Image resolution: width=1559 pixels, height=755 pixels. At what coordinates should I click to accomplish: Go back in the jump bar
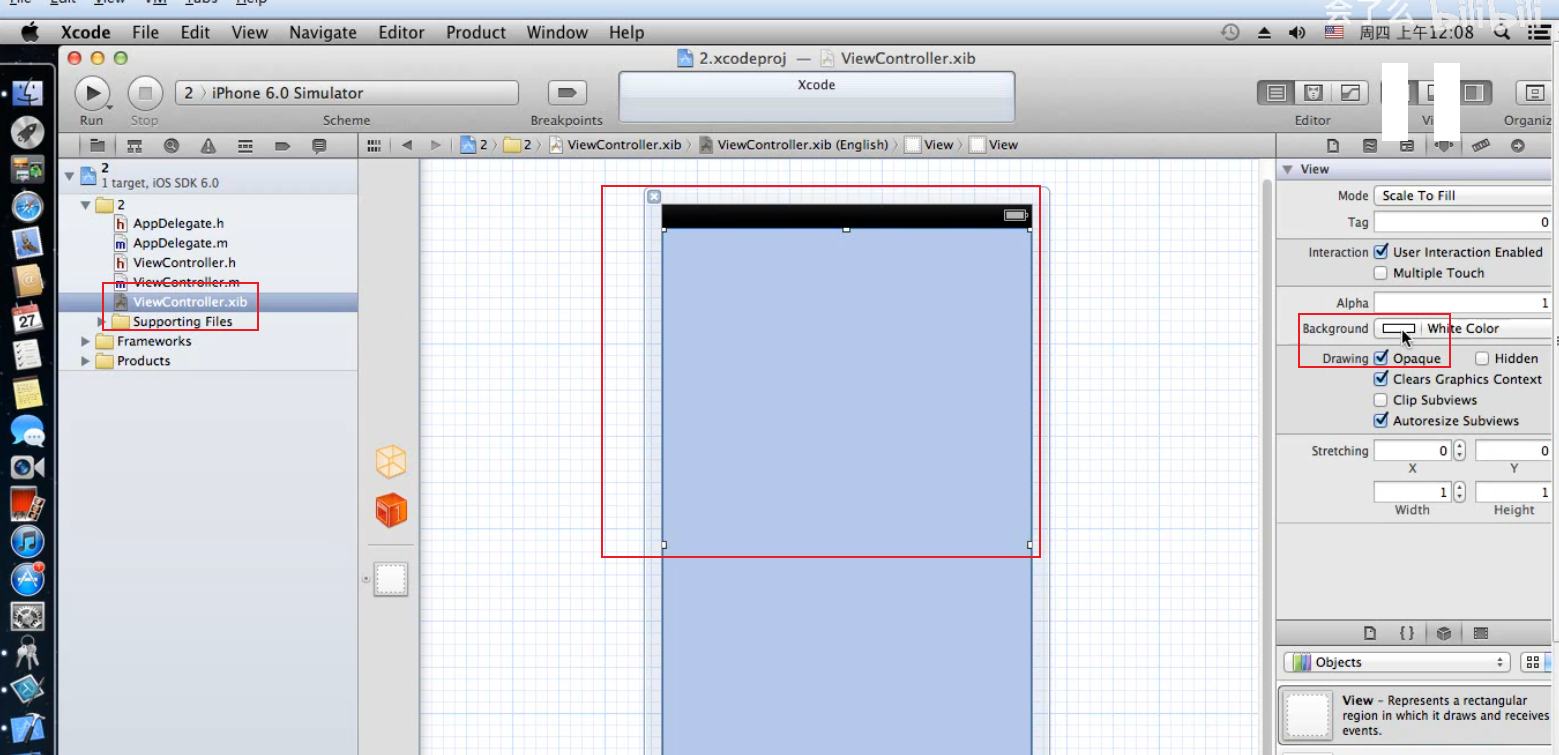click(x=406, y=145)
